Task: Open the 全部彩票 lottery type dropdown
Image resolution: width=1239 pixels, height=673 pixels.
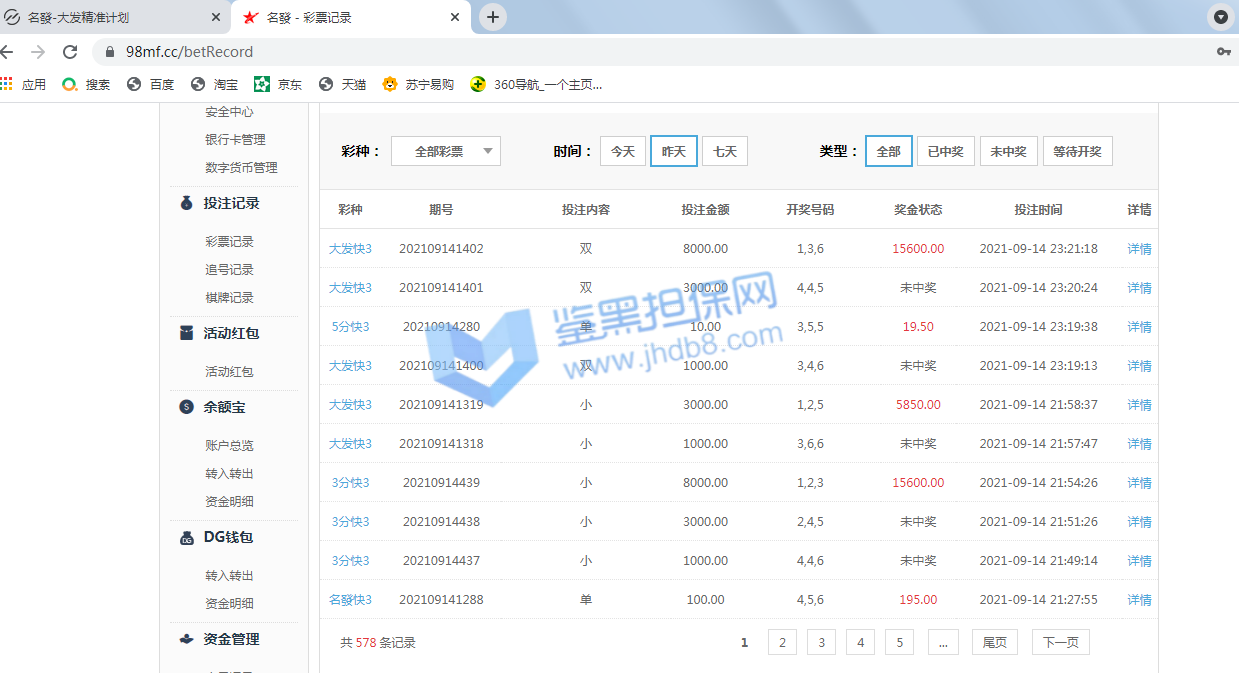Action: click(445, 151)
